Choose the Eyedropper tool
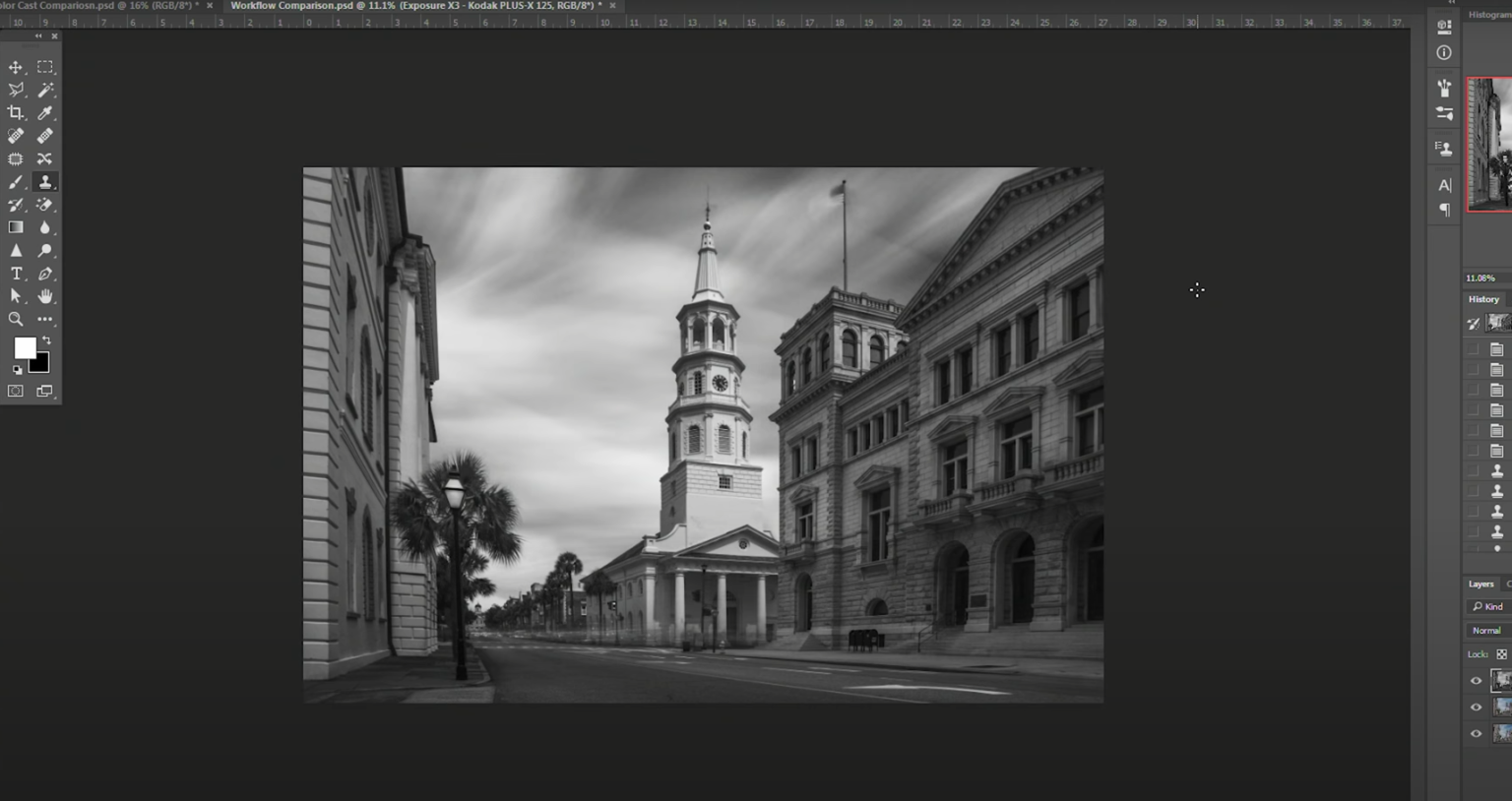The height and width of the screenshot is (801, 1512). pyautogui.click(x=44, y=111)
